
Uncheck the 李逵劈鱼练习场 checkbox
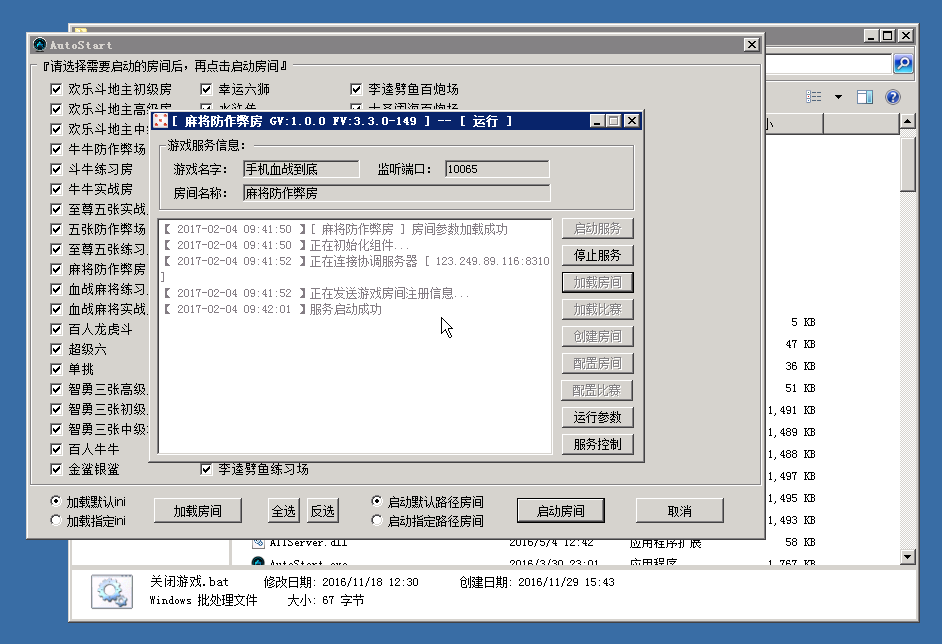click(x=206, y=469)
